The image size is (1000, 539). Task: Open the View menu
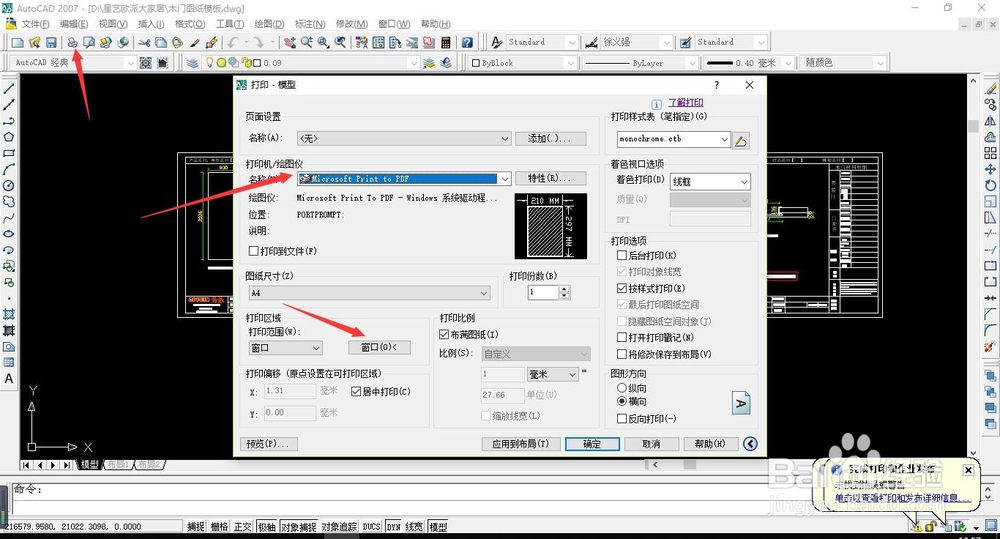(x=113, y=24)
